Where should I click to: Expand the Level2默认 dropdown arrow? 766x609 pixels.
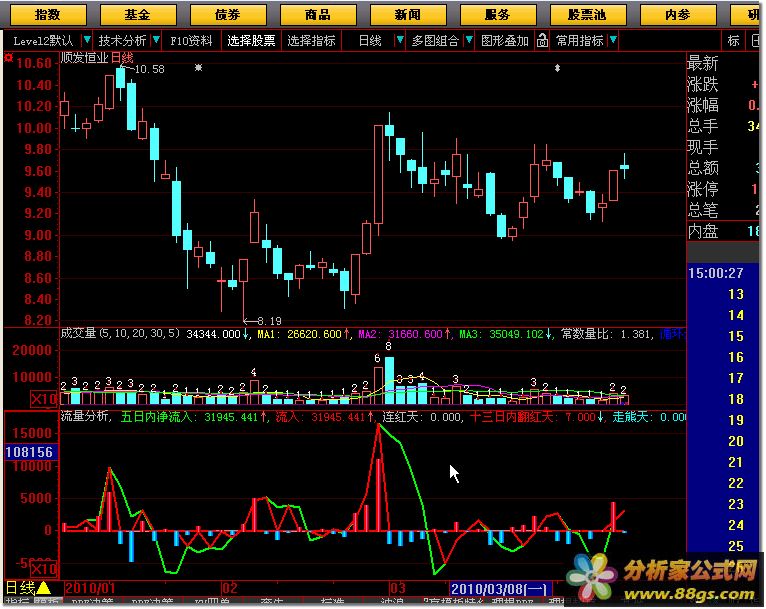(x=86, y=40)
